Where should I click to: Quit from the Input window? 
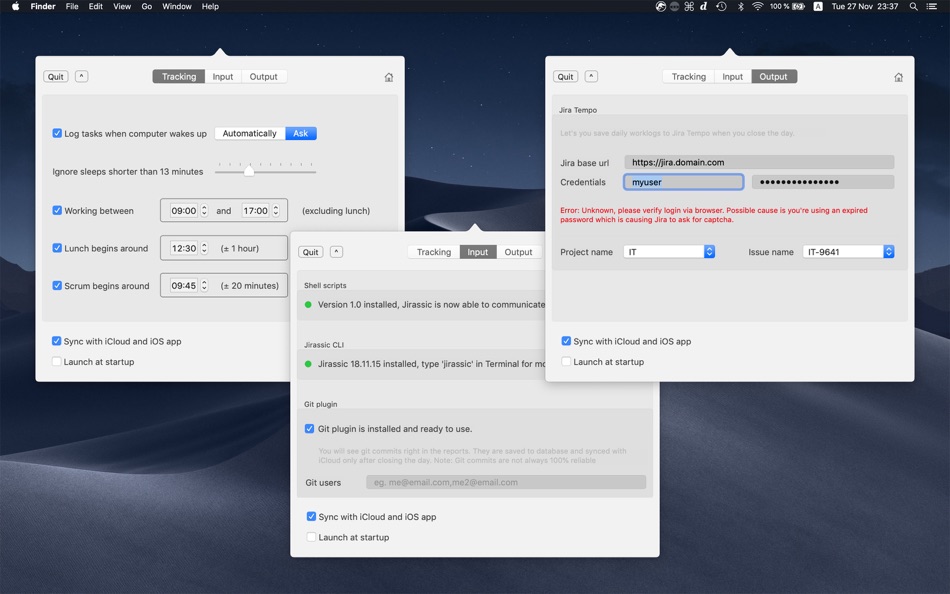(311, 252)
